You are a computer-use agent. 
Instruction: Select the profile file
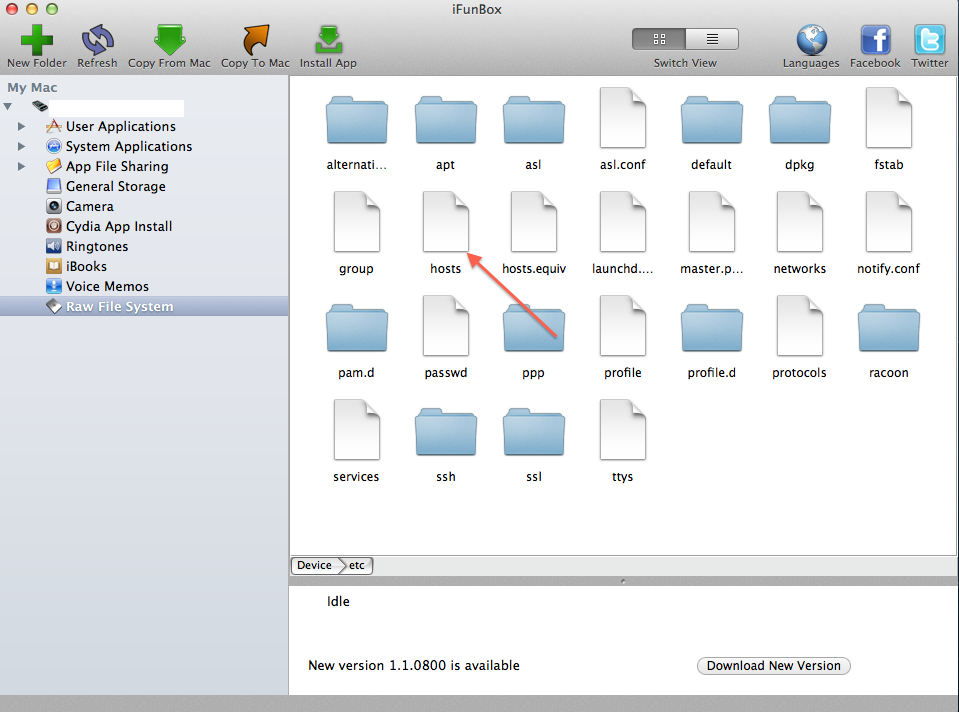(623, 326)
